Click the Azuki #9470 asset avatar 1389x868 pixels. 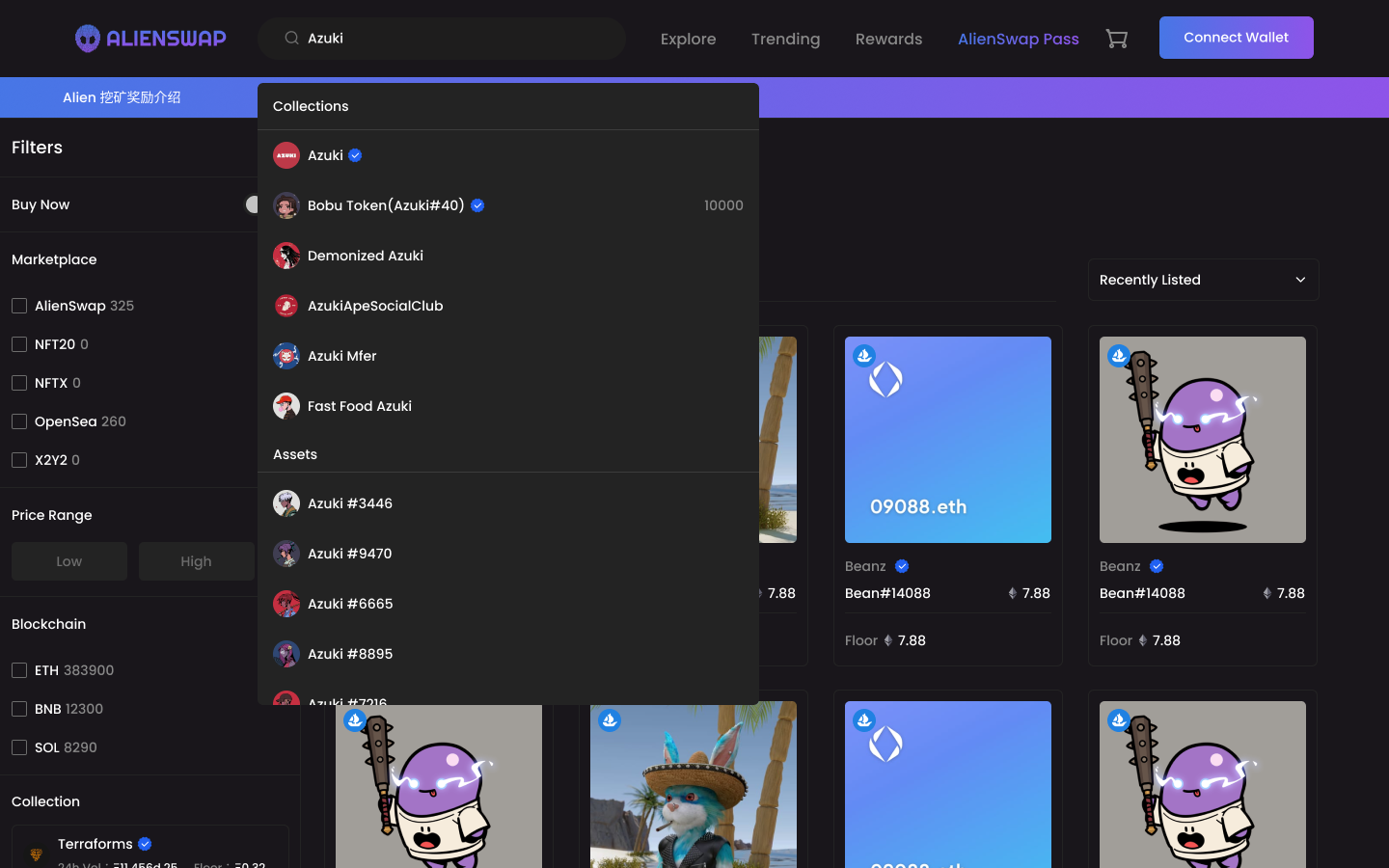(x=286, y=554)
